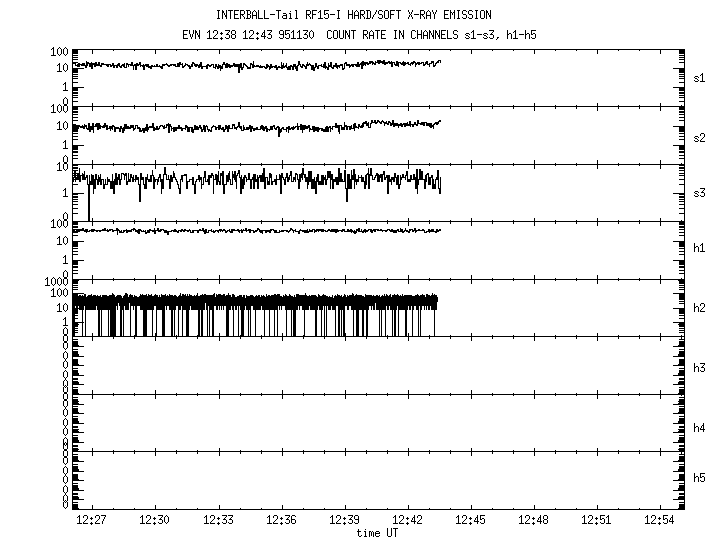Click the 12:54 time tick label
This screenshot has width=720, height=550.
tap(659, 521)
